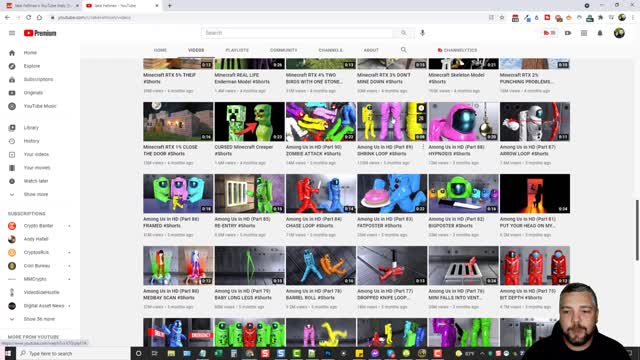The width and height of the screenshot is (640, 360).
Task: Click Among Us Part 78 BARREL ROLL title
Action: (313, 294)
